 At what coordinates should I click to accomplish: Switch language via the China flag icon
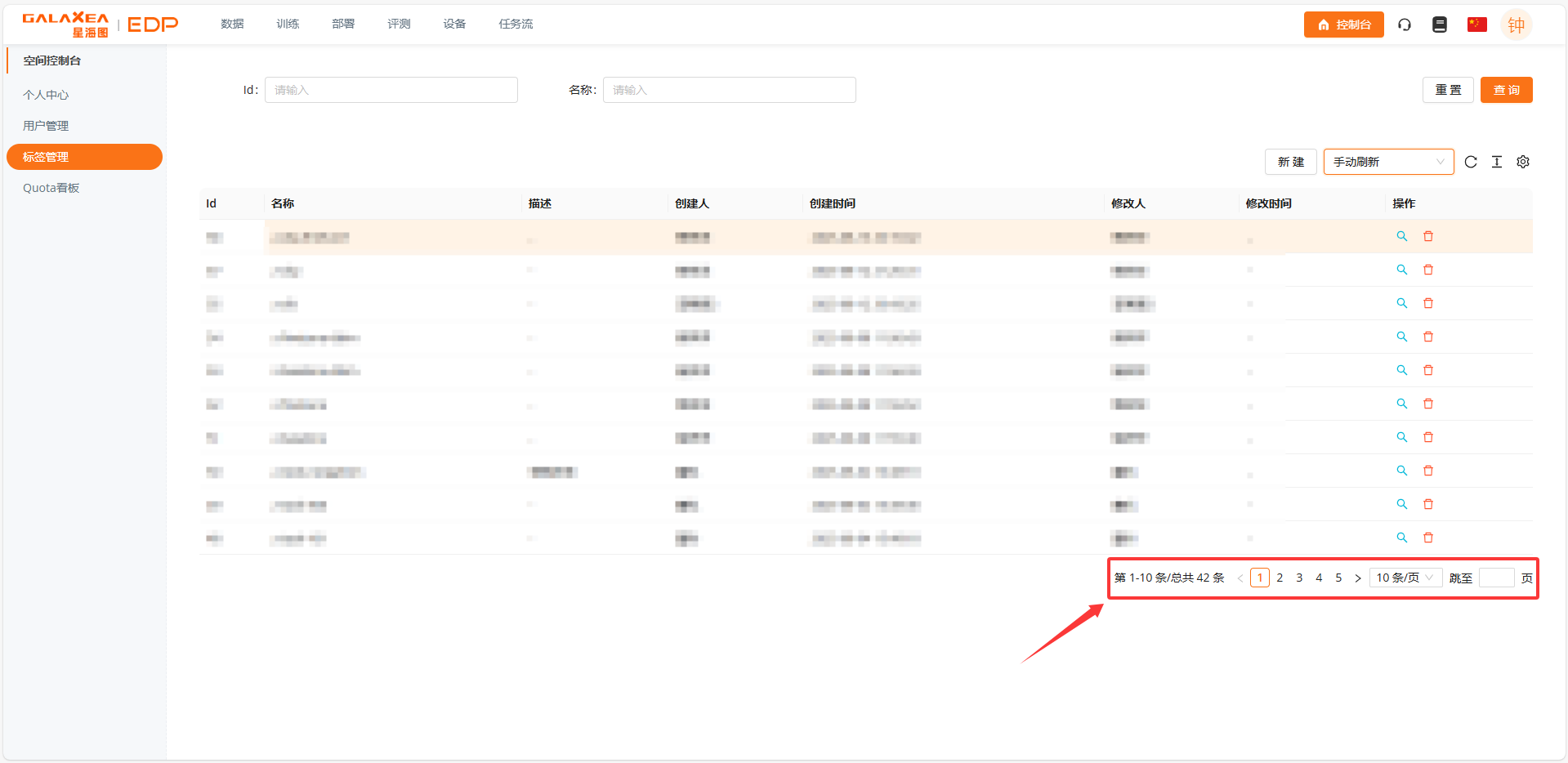click(1476, 25)
